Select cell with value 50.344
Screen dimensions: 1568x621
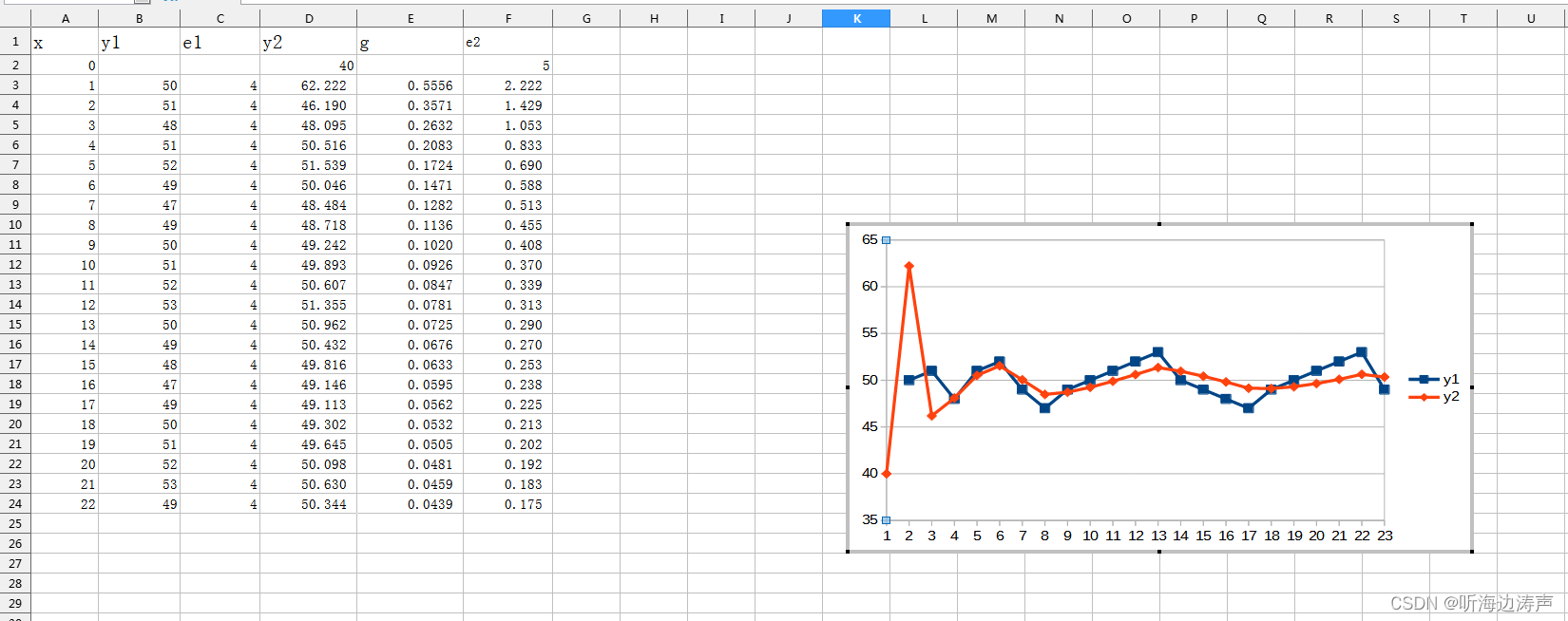coord(309,504)
